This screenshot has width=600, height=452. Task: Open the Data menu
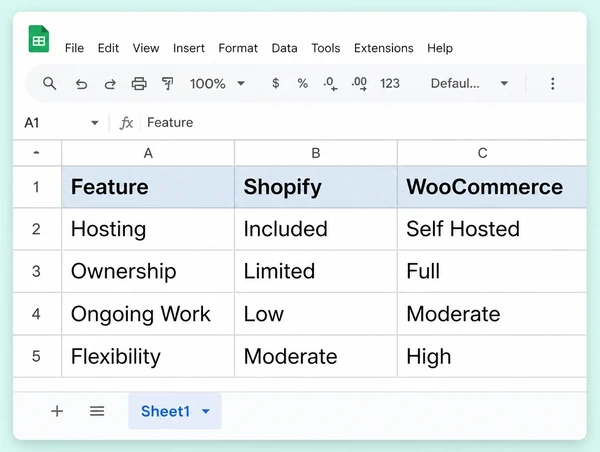point(284,48)
